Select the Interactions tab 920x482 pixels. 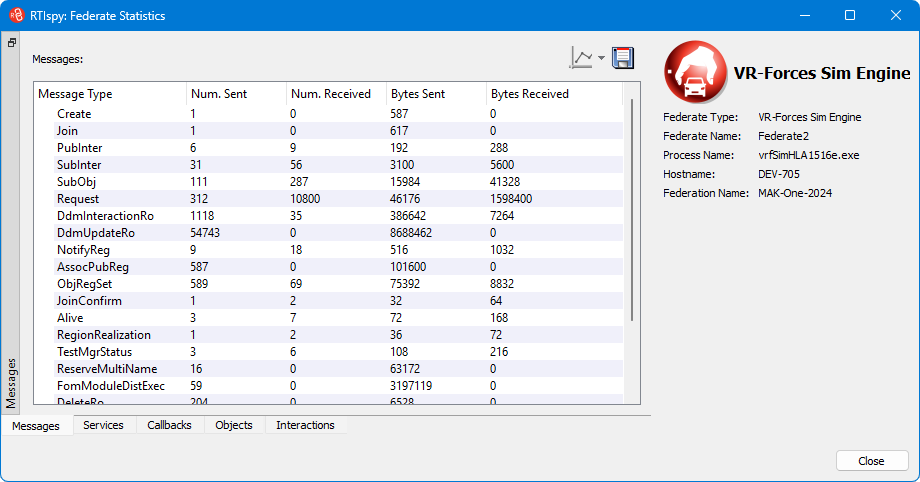click(x=306, y=425)
